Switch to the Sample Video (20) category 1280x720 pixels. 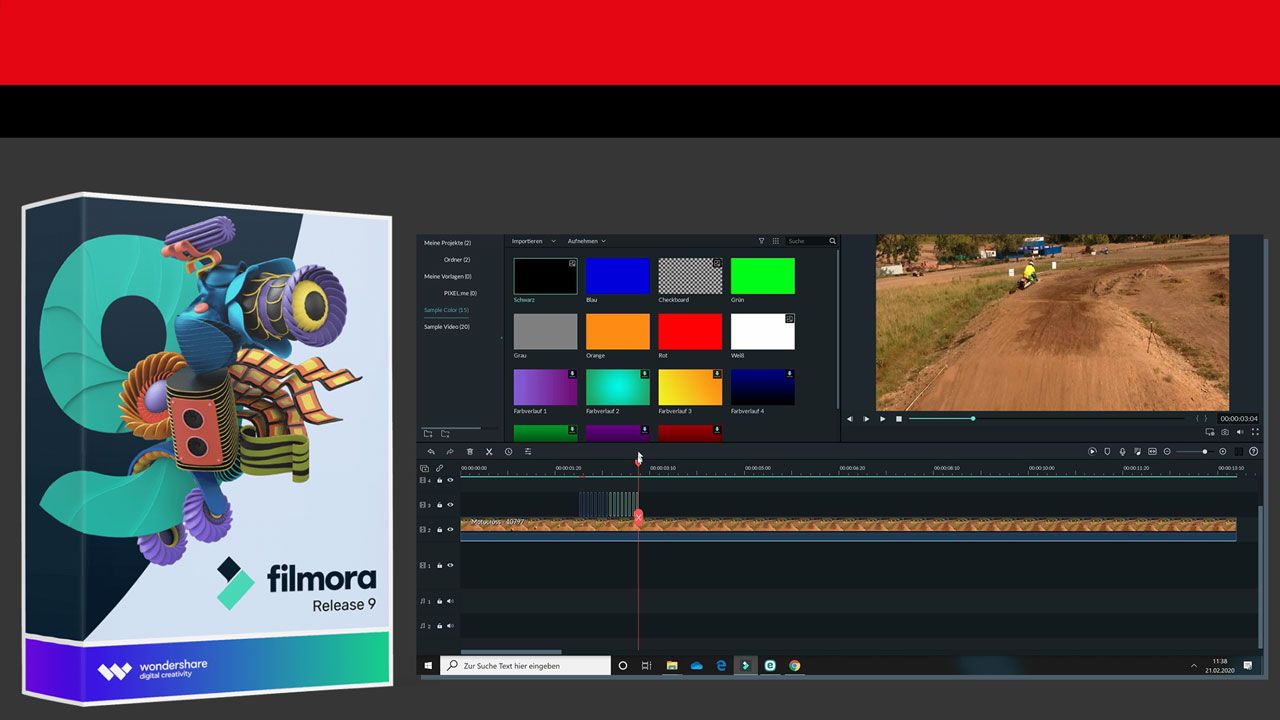446,326
